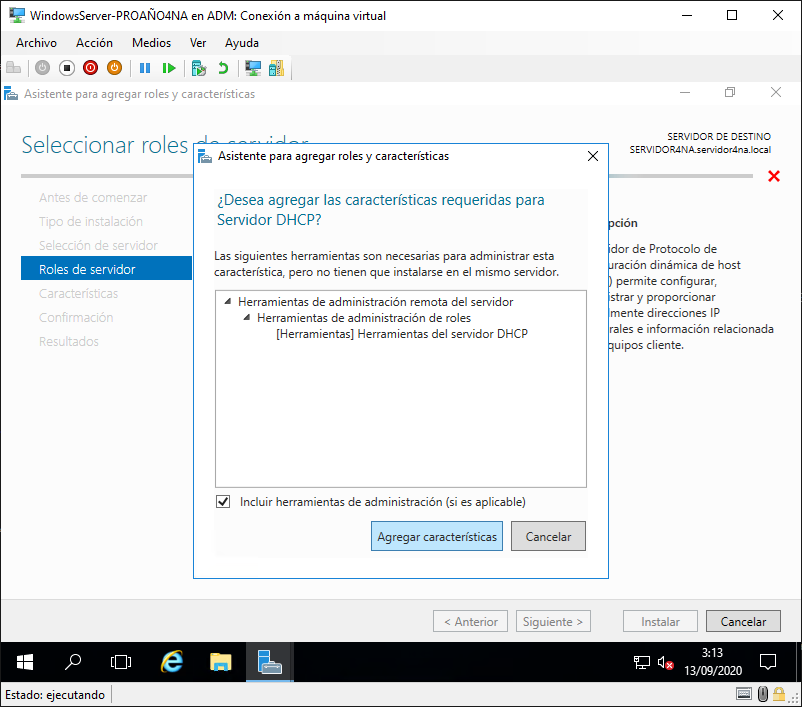Open File Explorer from taskbar

(x=220, y=662)
